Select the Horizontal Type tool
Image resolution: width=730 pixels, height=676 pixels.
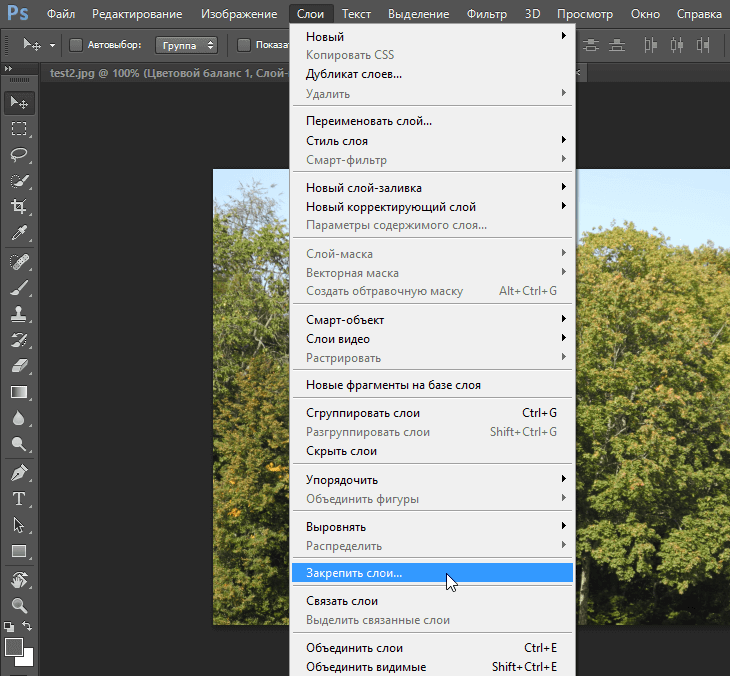19,498
